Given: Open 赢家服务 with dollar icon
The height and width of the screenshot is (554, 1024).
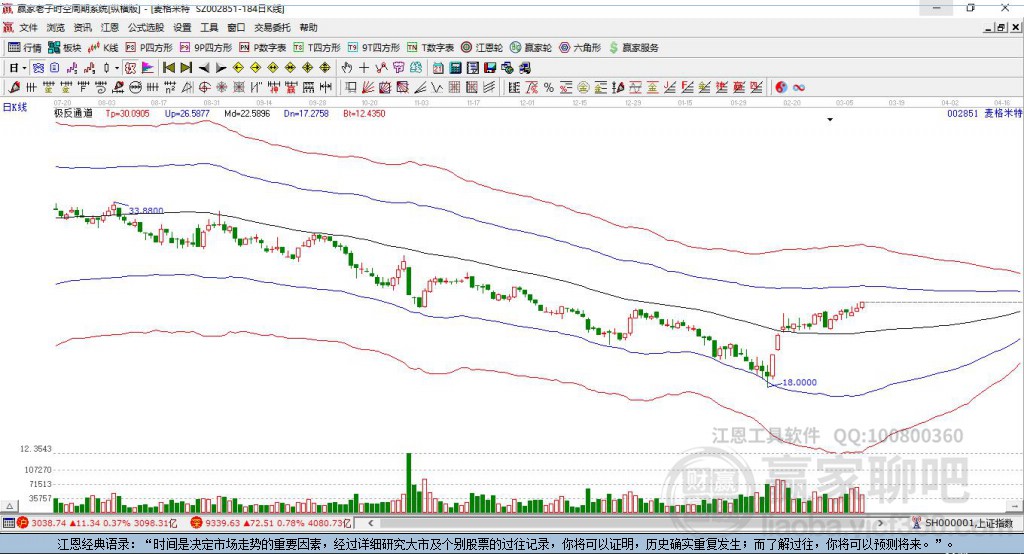Looking at the screenshot, I should [x=633, y=48].
